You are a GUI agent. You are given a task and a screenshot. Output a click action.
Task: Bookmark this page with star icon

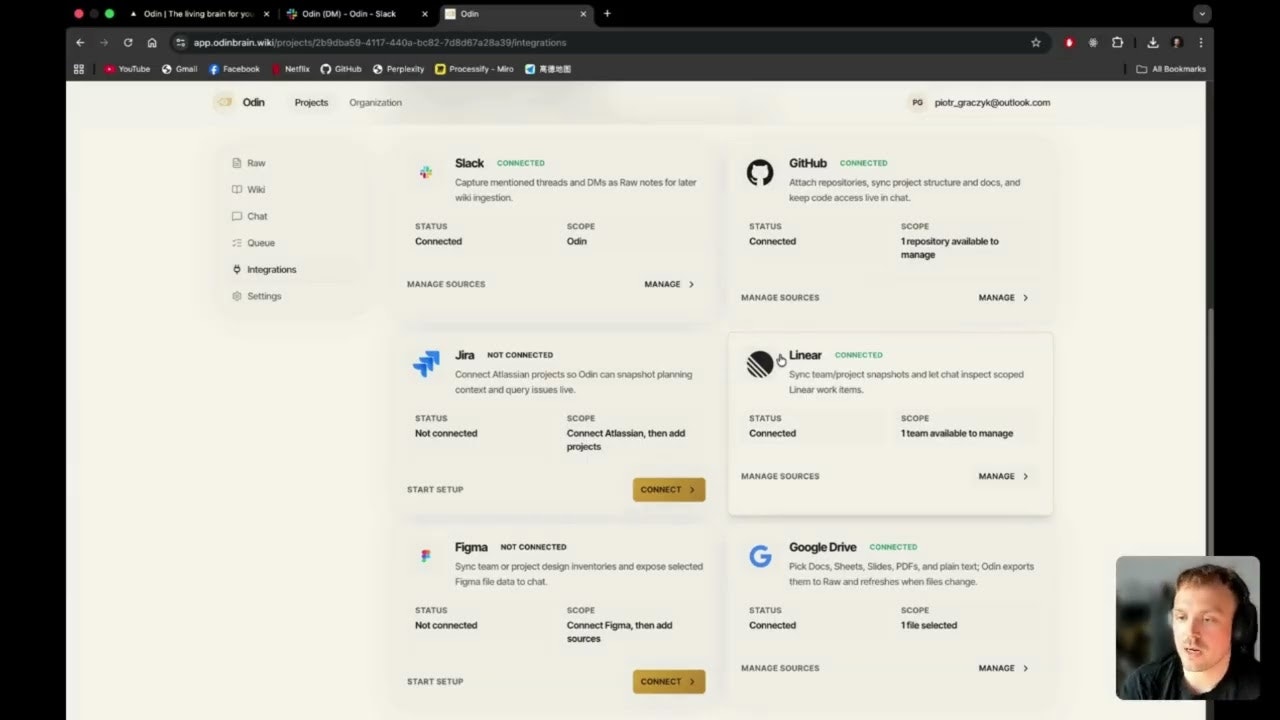tap(1036, 43)
